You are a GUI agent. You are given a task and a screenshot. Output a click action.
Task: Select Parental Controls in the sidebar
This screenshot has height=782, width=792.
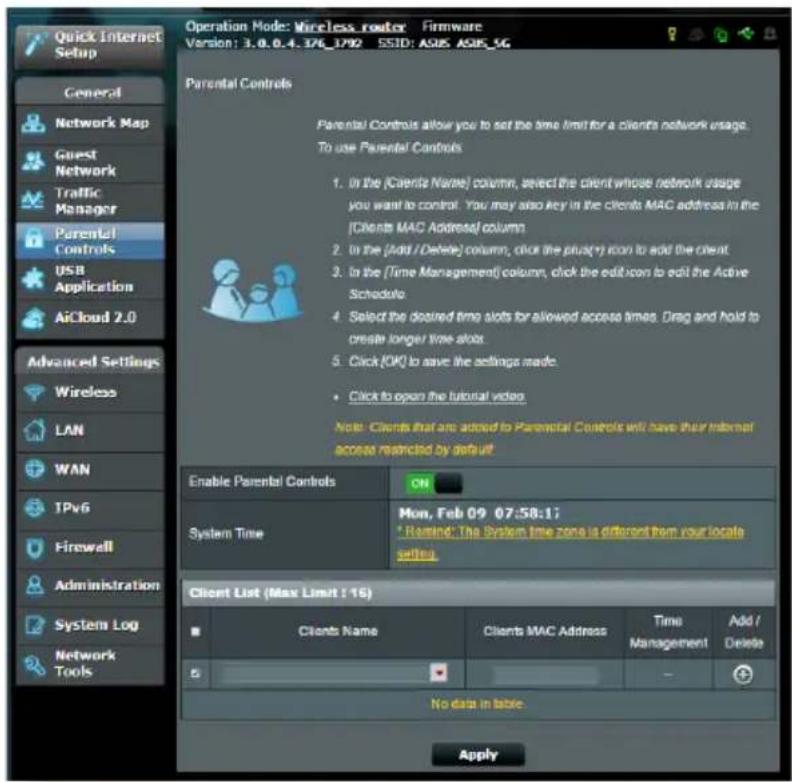pyautogui.click(x=90, y=241)
